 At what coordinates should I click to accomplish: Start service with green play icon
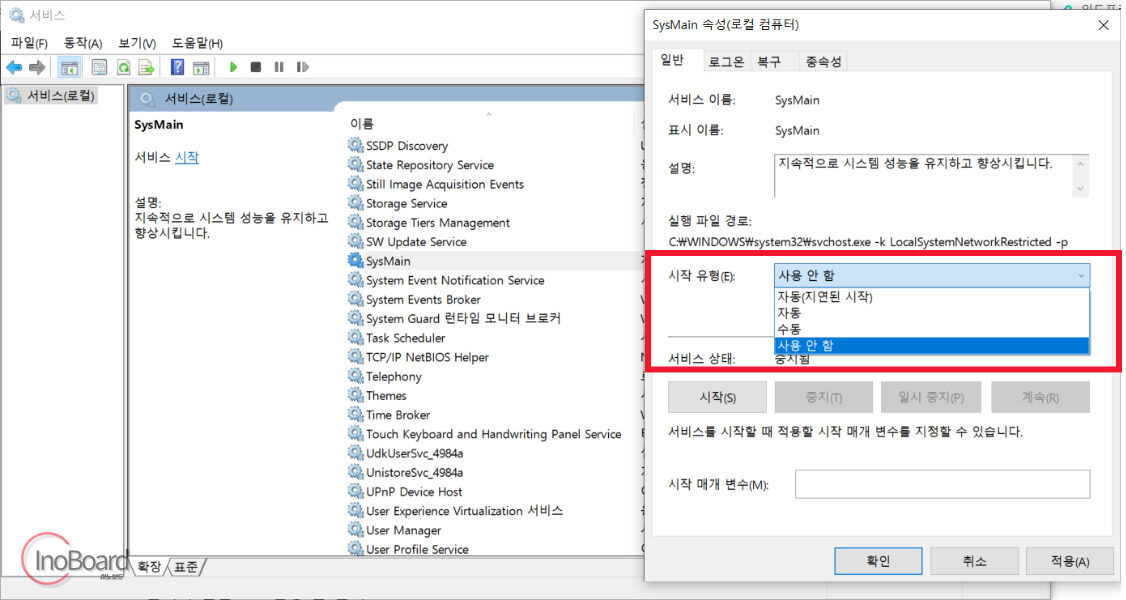[x=233, y=67]
